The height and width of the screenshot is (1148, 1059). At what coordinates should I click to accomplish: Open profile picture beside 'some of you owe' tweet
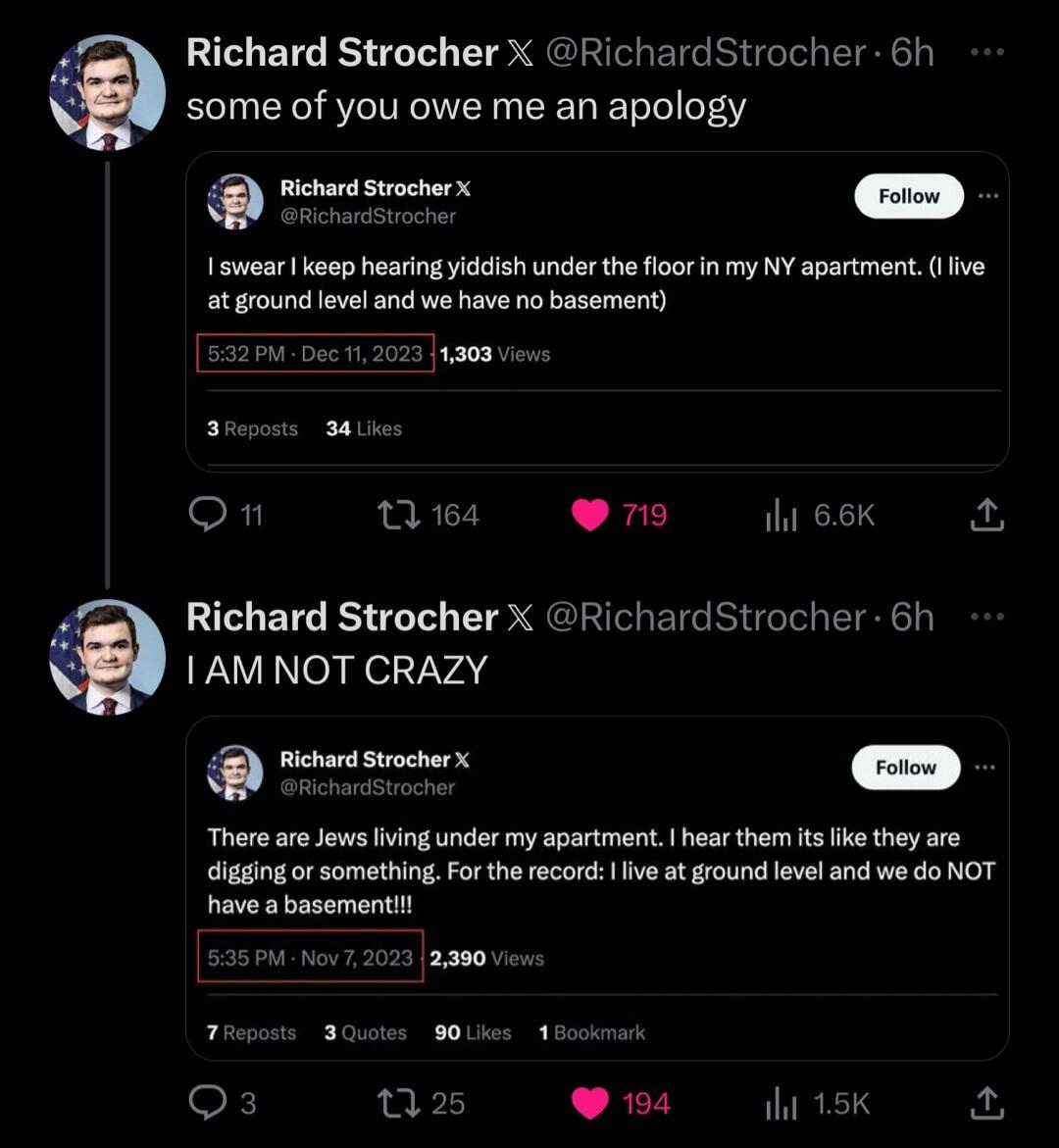point(108,93)
